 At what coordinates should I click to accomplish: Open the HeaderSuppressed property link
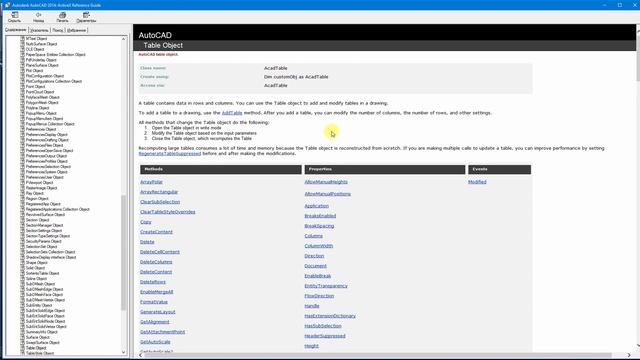325,336
